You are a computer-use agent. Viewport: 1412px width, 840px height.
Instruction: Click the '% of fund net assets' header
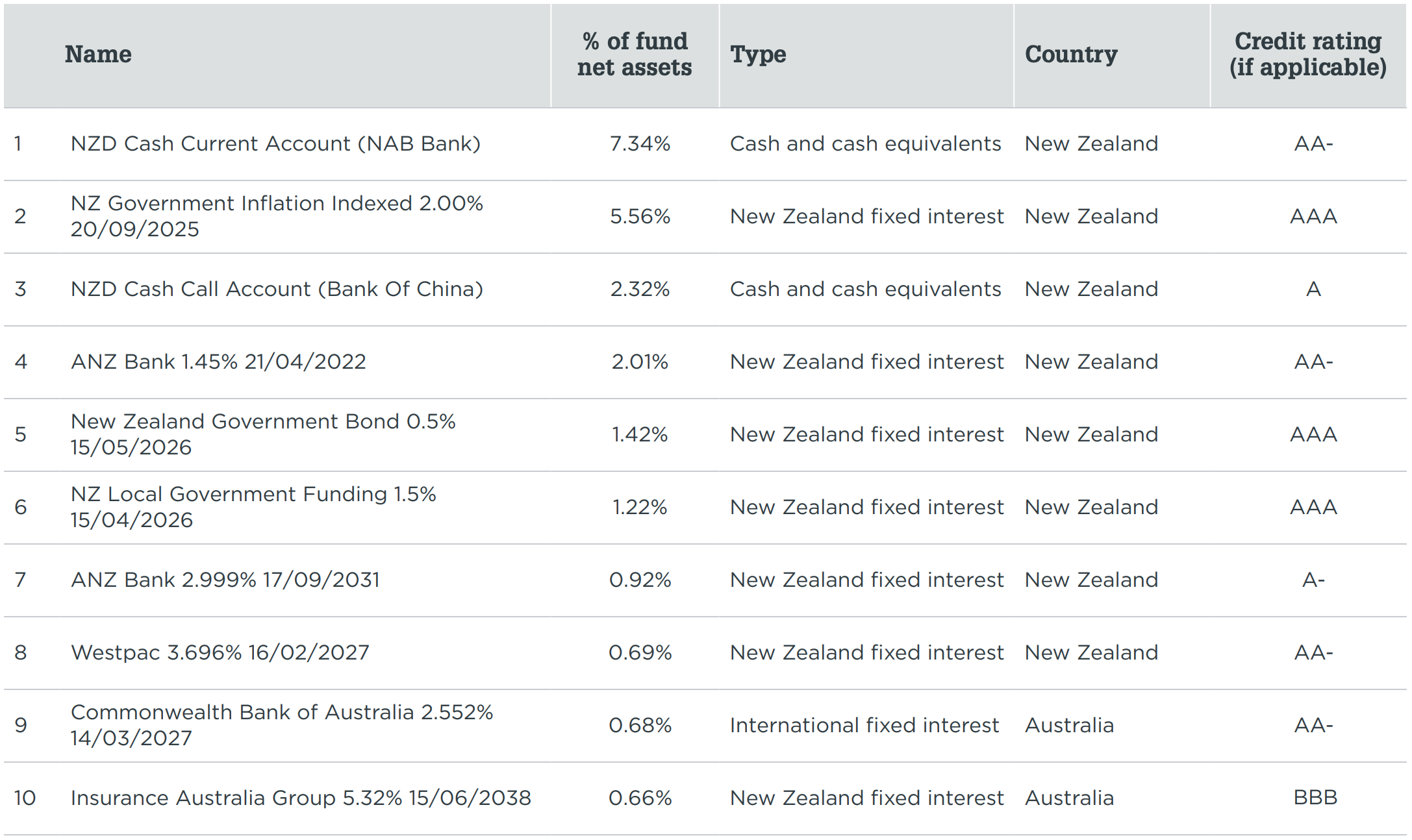(x=635, y=55)
